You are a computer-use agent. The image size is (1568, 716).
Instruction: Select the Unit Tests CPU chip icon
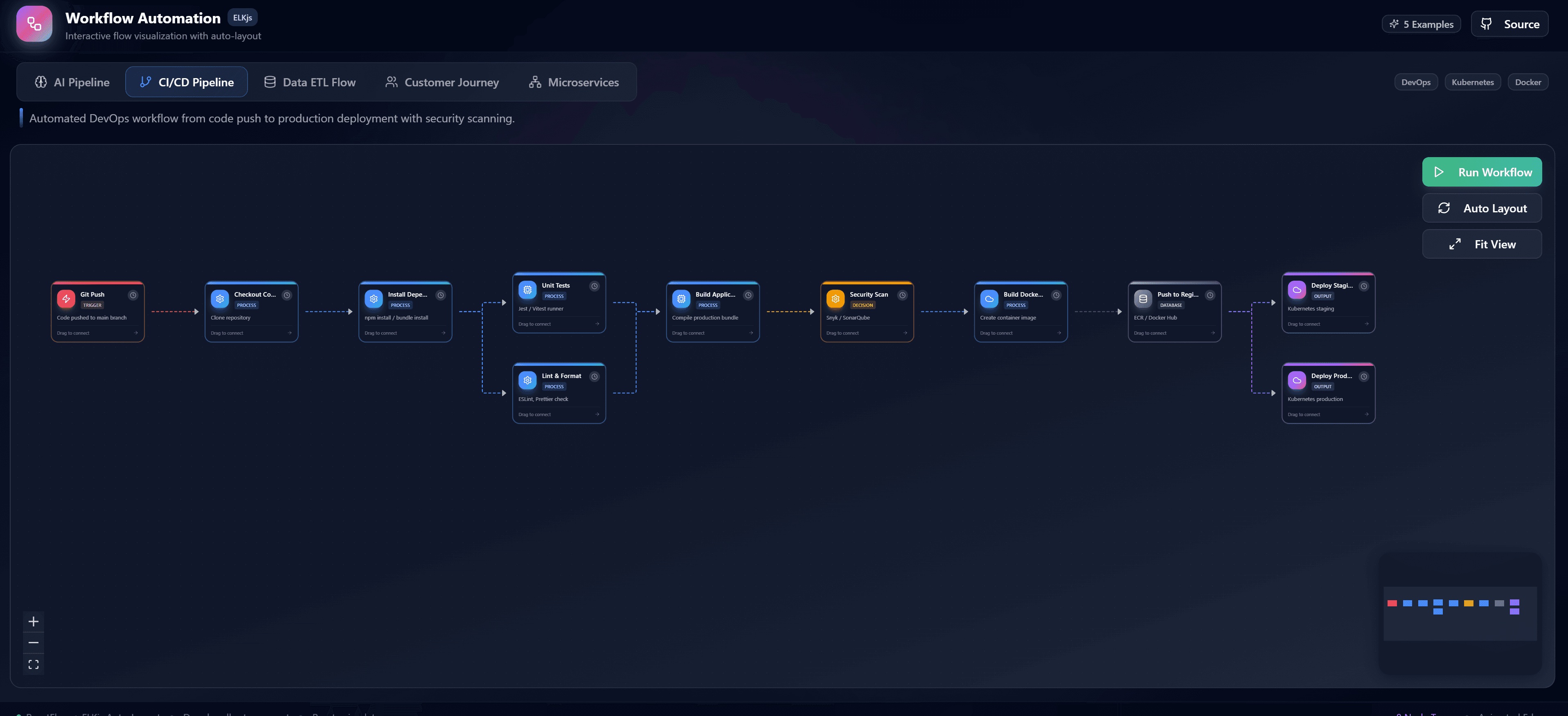tap(527, 289)
